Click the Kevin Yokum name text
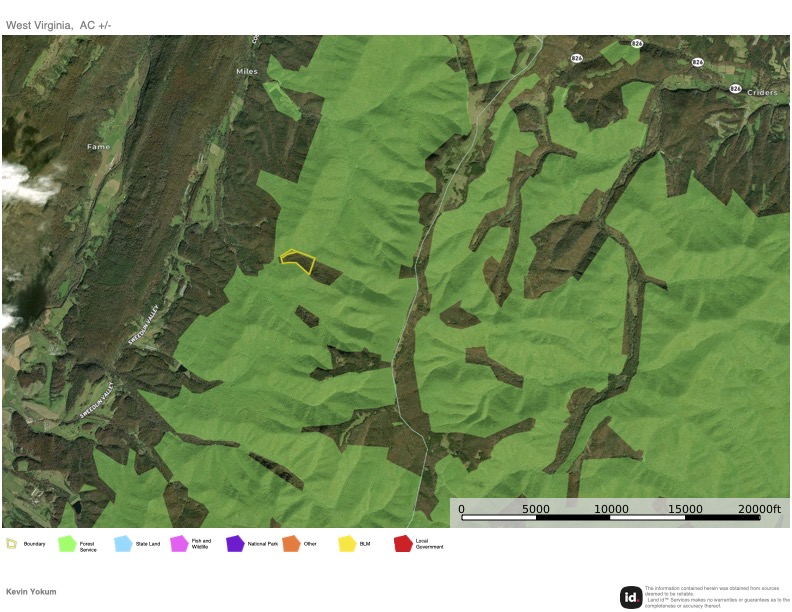This screenshot has height=612, width=792. [31, 592]
